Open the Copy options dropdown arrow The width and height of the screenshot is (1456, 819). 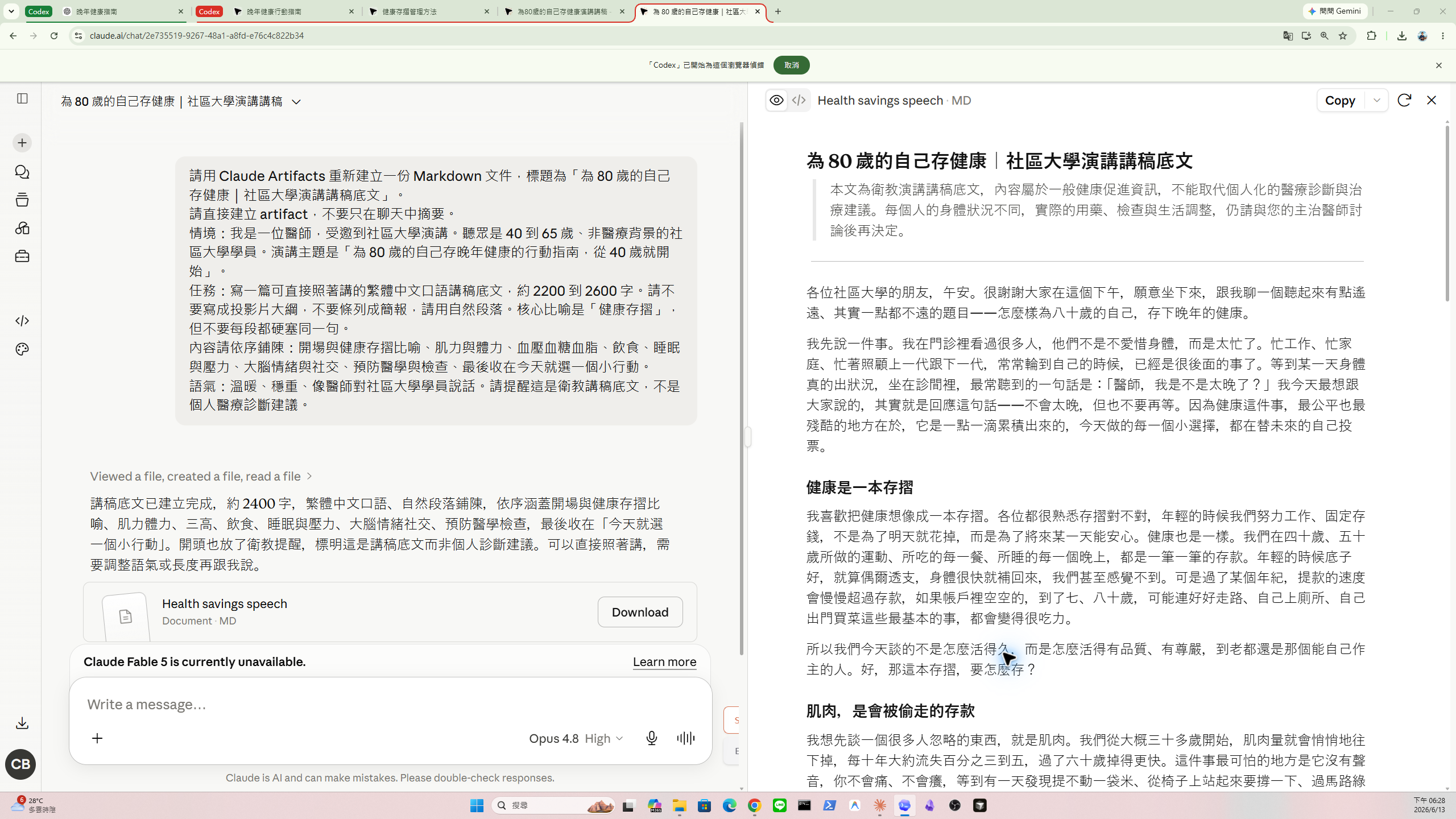click(x=1376, y=101)
